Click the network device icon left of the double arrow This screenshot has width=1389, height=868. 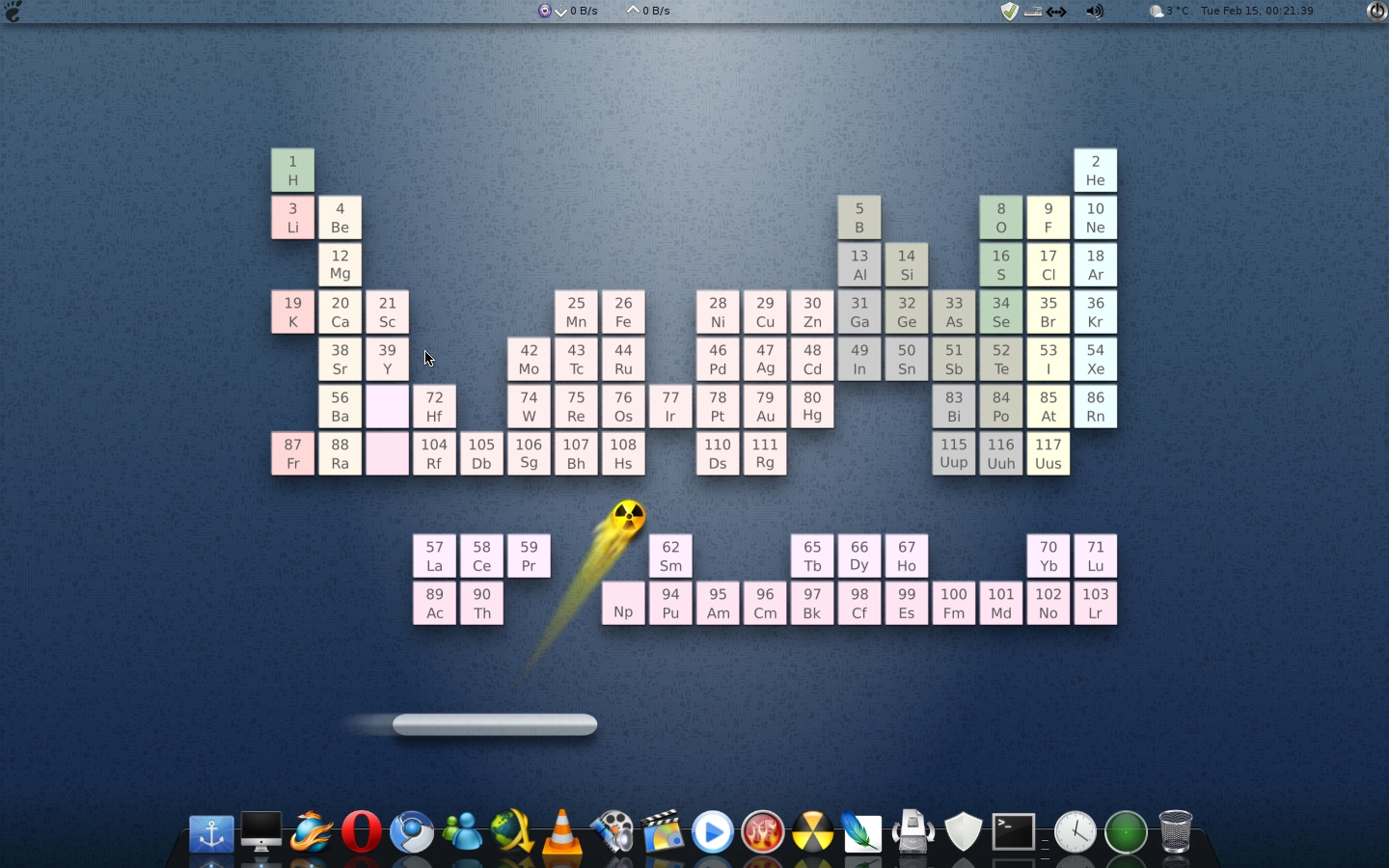pyautogui.click(x=1033, y=12)
